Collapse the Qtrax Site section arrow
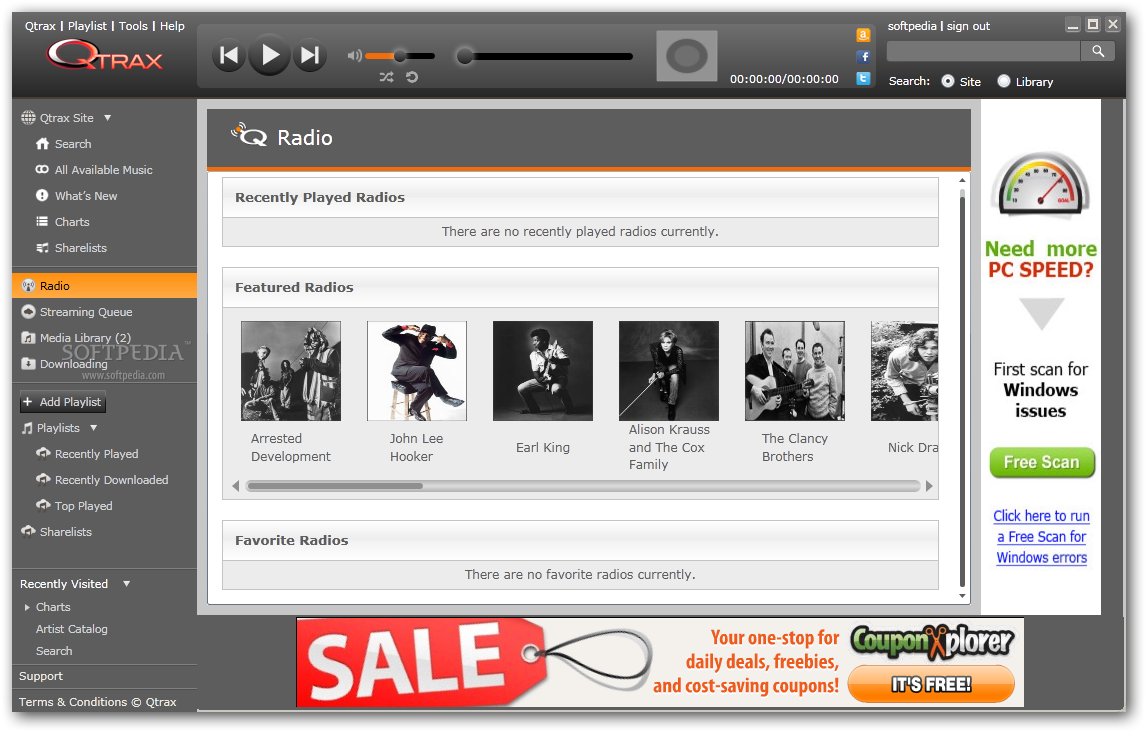 [107, 118]
